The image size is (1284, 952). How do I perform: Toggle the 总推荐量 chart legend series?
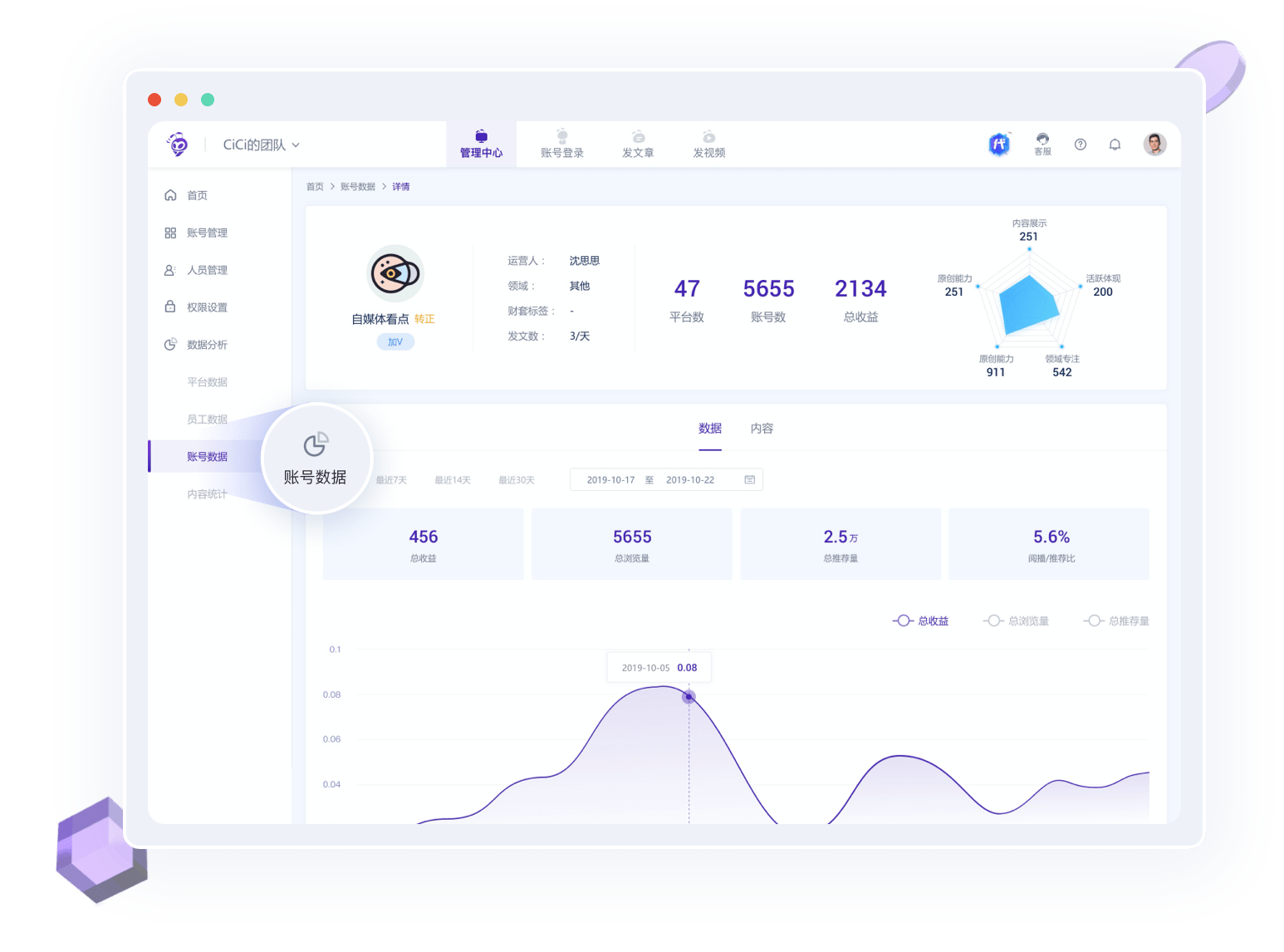pos(1116,621)
